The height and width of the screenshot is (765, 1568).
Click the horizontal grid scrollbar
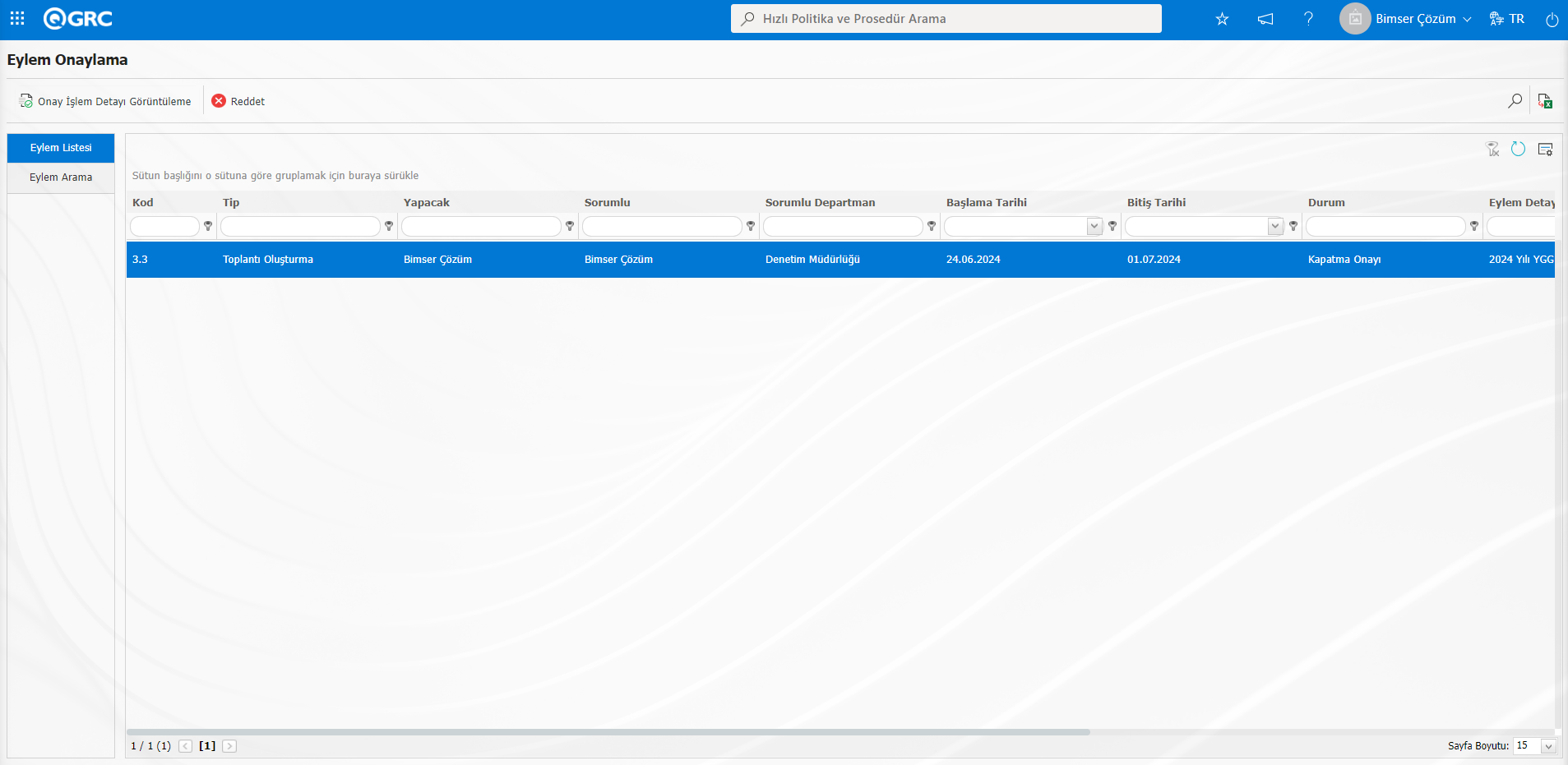(608, 731)
